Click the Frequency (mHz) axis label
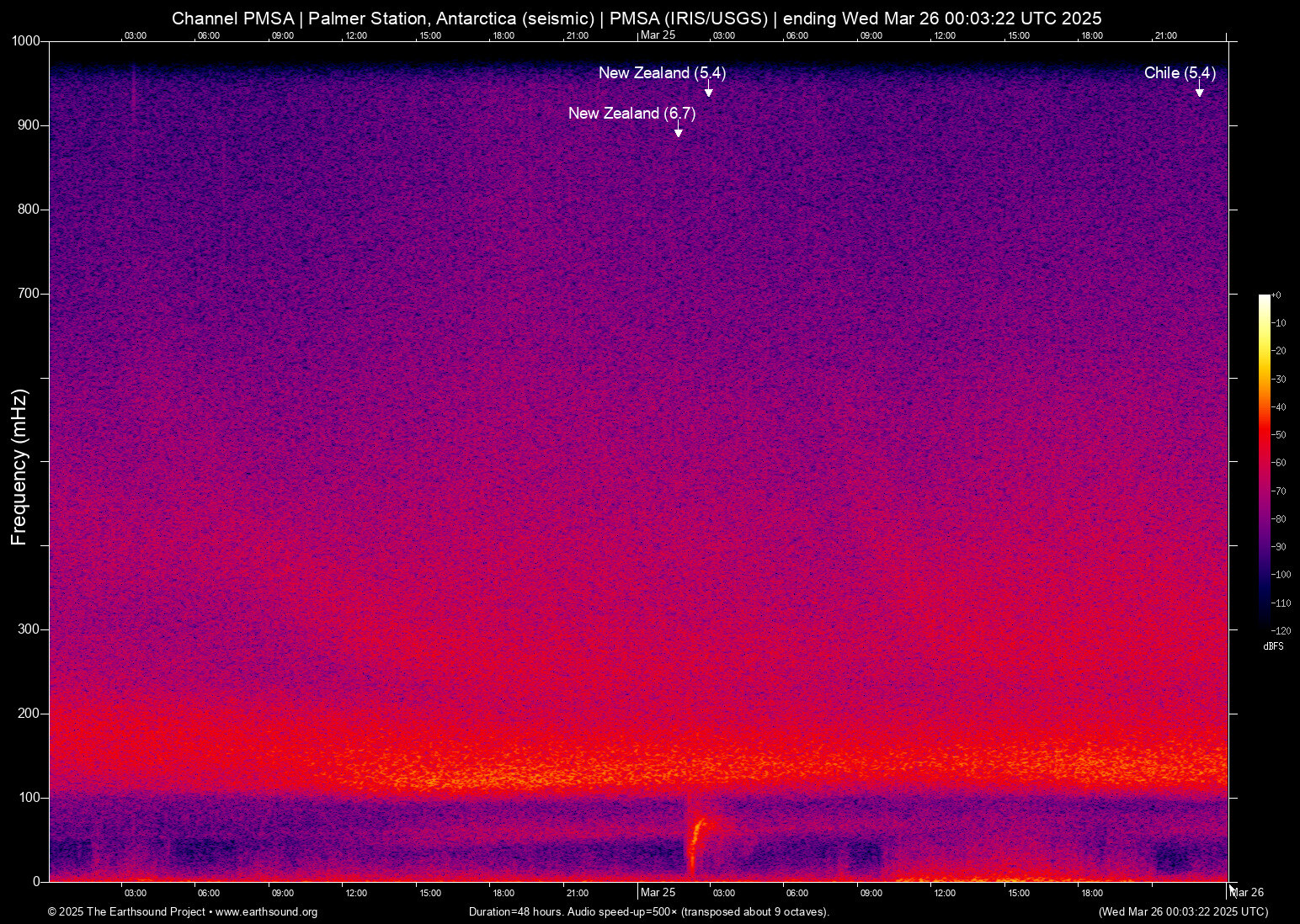 (19, 467)
